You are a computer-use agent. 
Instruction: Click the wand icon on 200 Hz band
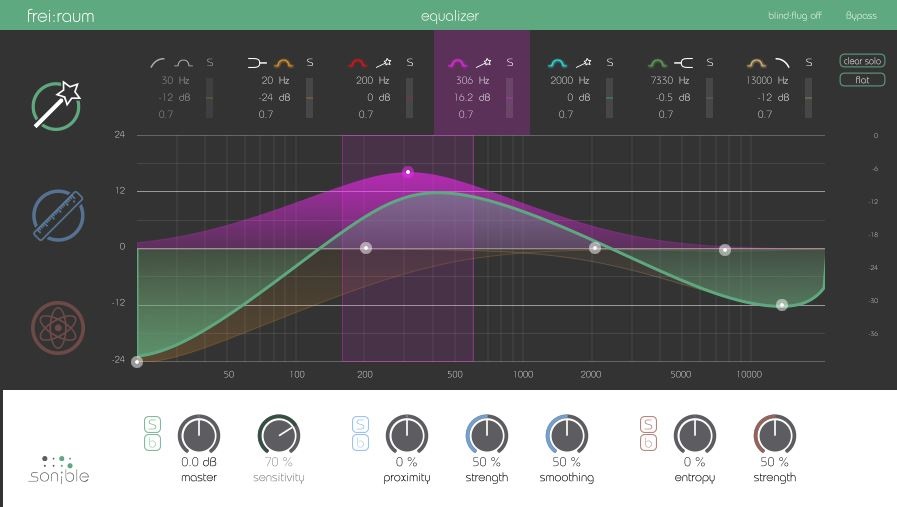[x=383, y=62]
